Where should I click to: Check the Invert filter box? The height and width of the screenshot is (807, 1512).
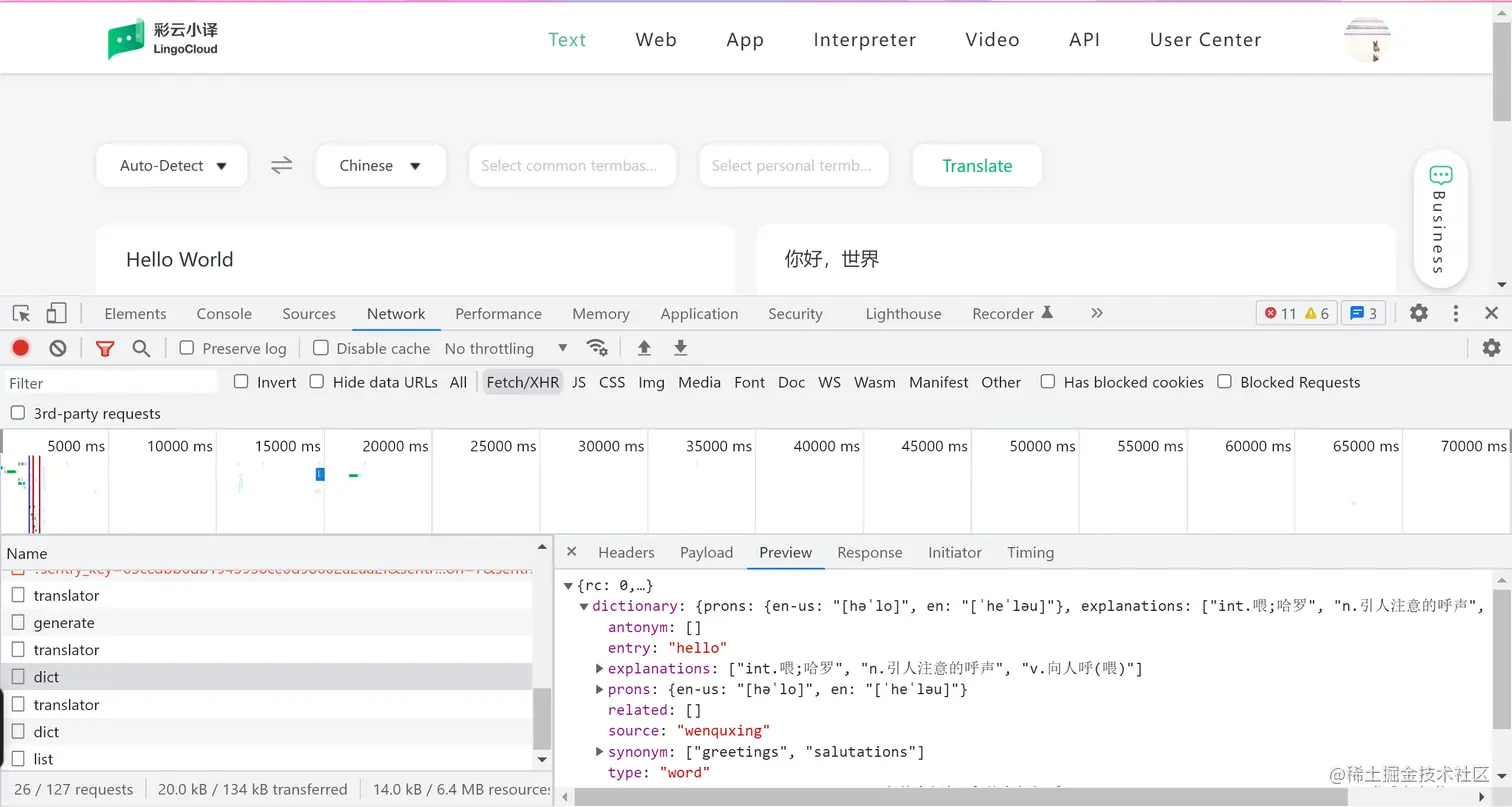pos(241,381)
